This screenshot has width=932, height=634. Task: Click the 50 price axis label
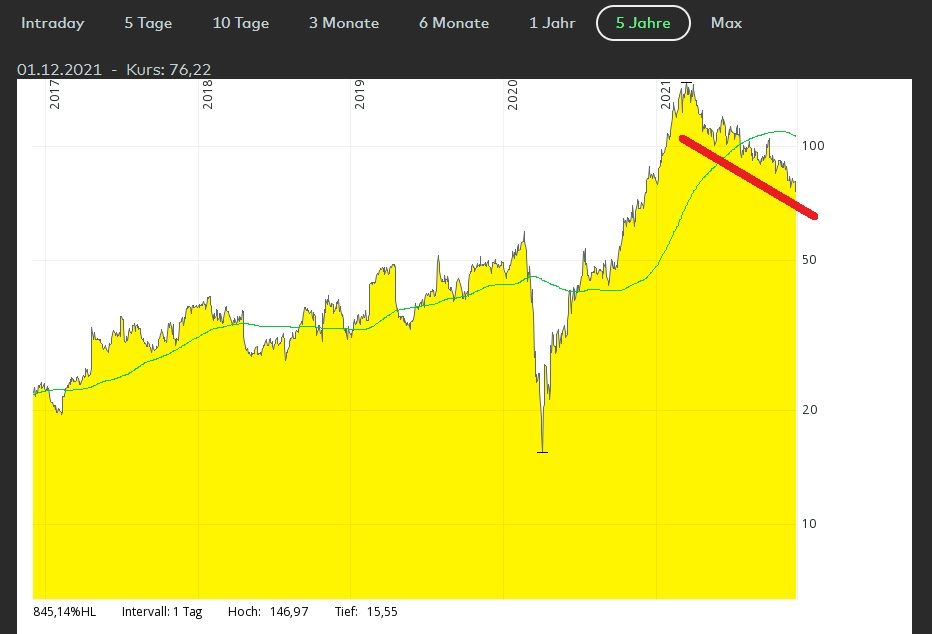pos(809,260)
